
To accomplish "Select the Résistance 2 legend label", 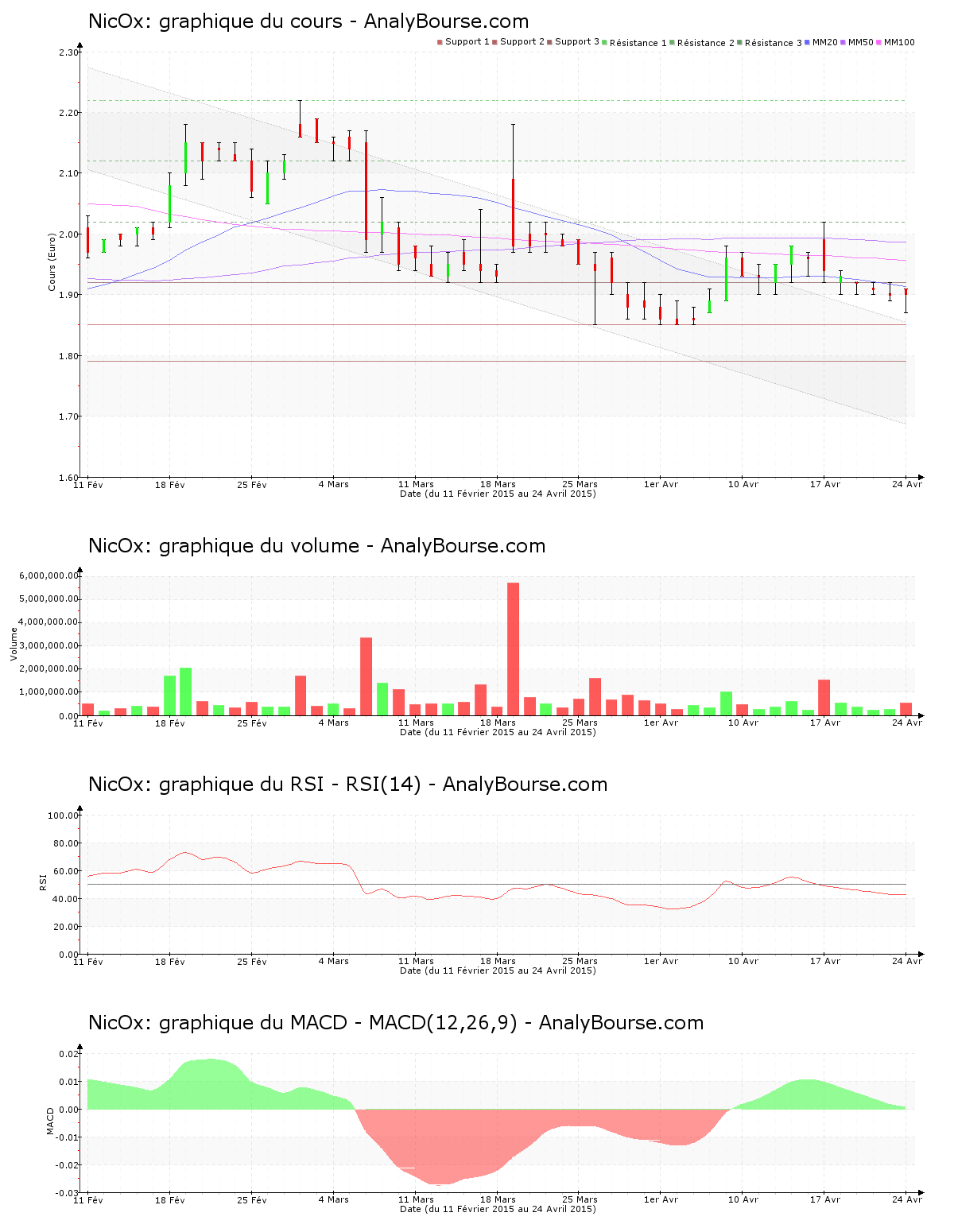I will click(x=706, y=43).
